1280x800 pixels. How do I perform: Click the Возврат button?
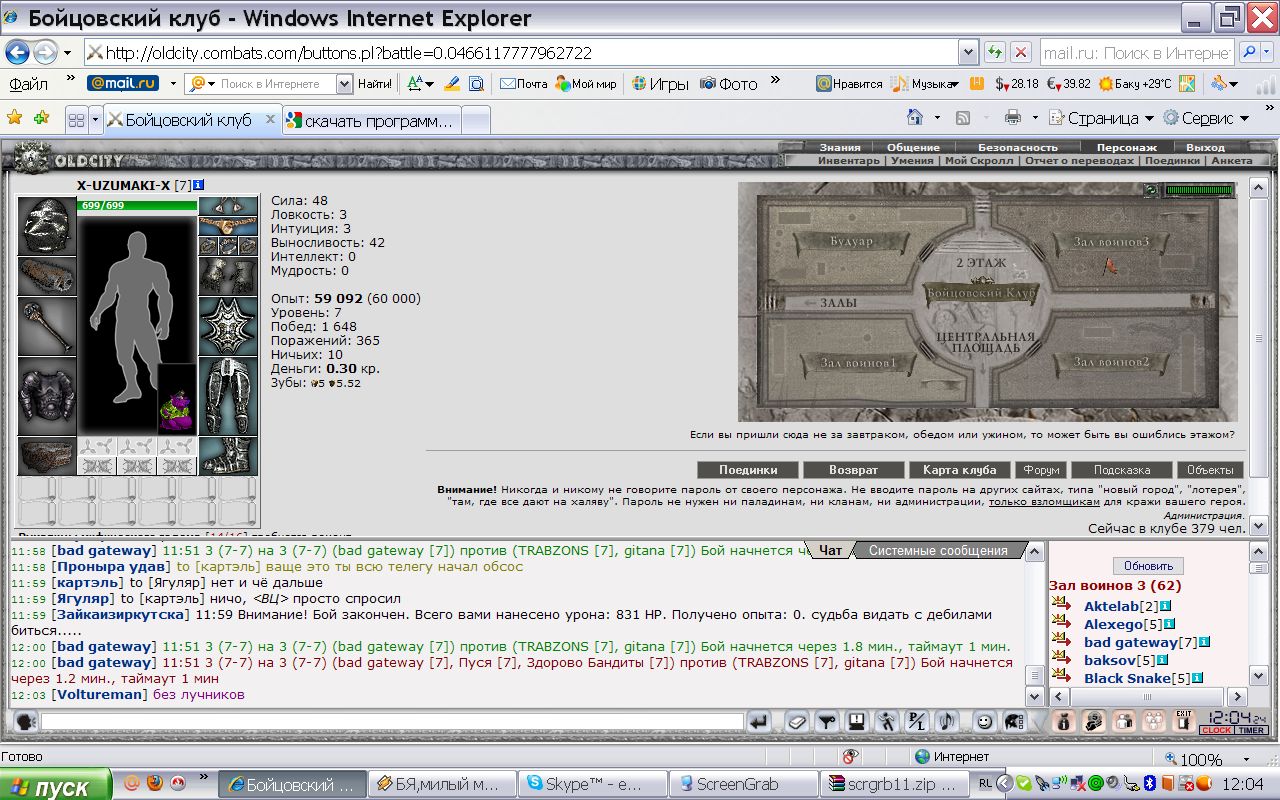pyautogui.click(x=853, y=469)
